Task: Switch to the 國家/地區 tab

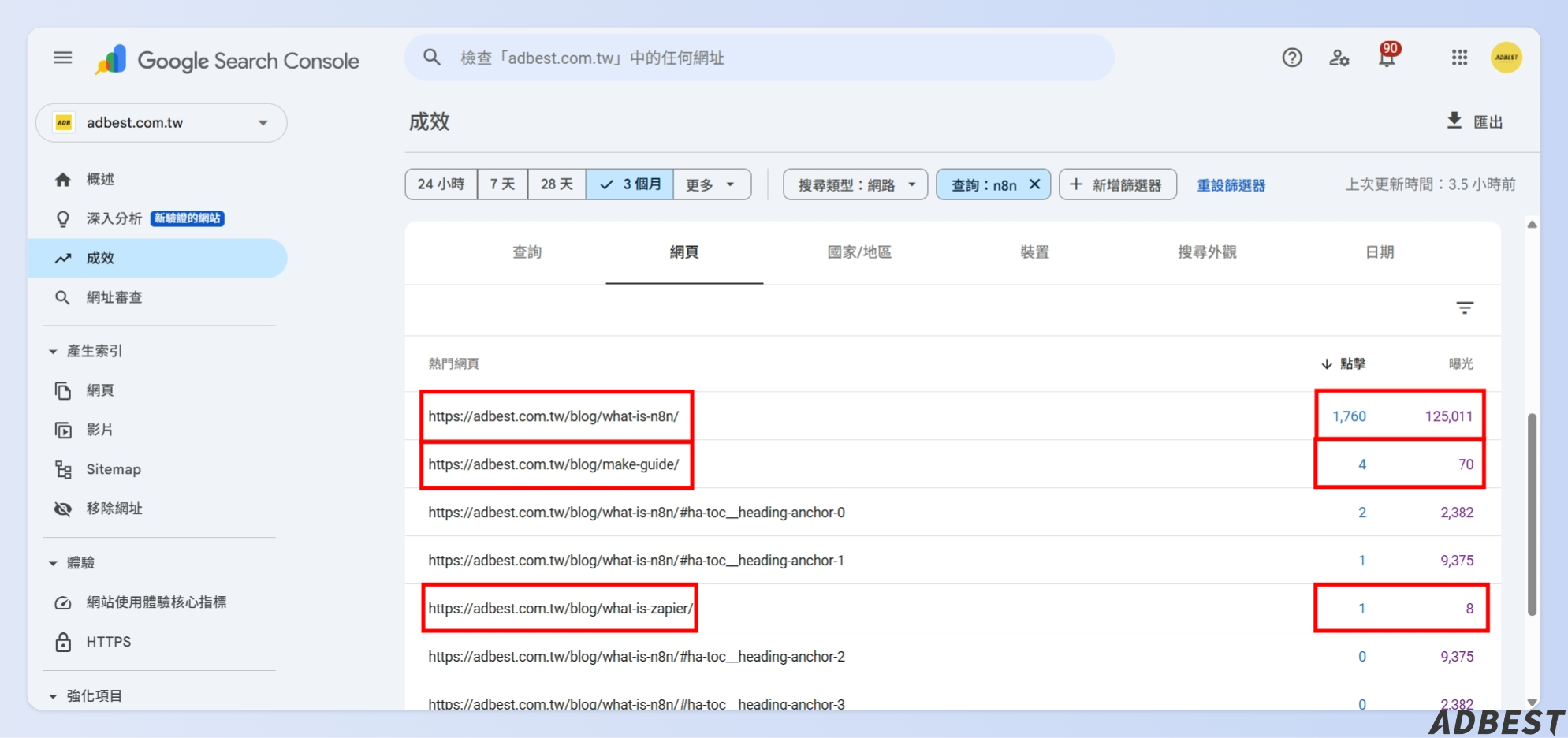Action: [858, 252]
